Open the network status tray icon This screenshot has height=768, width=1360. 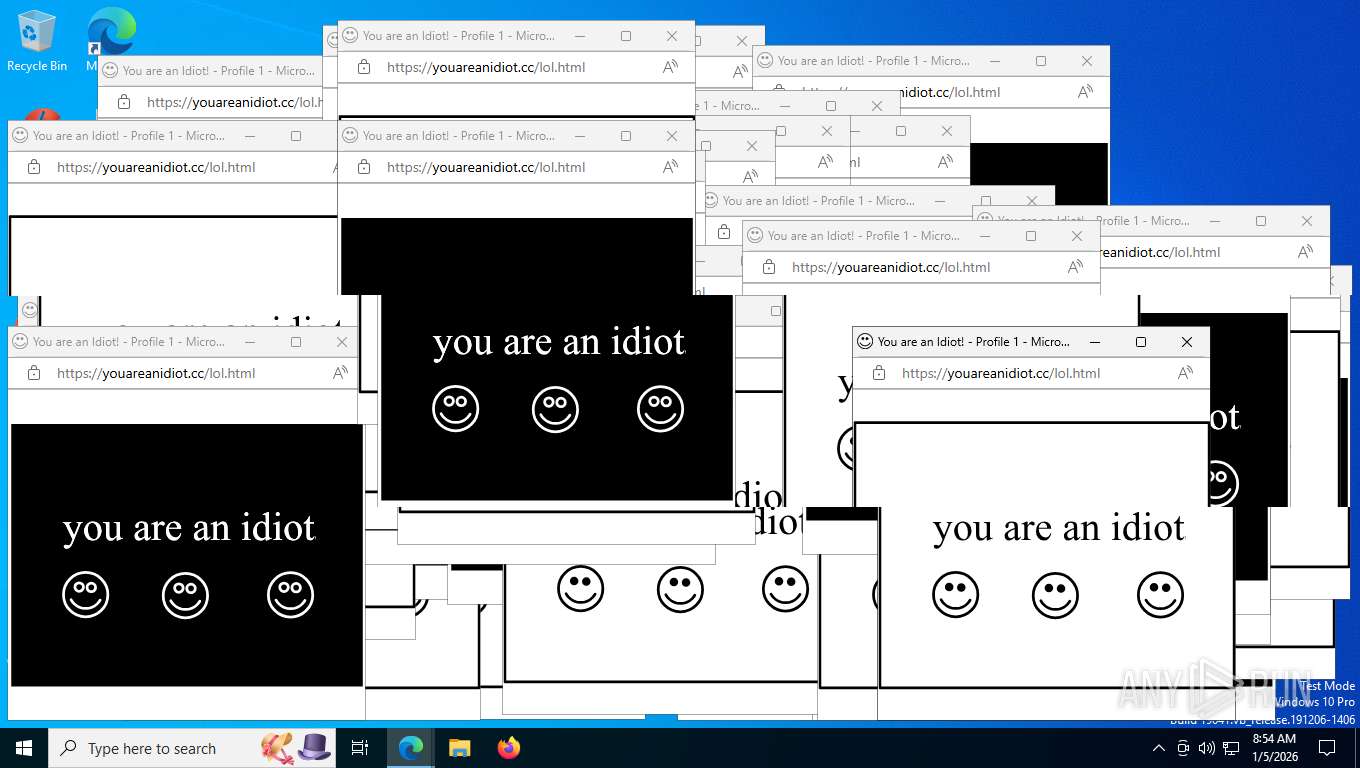[x=1231, y=748]
